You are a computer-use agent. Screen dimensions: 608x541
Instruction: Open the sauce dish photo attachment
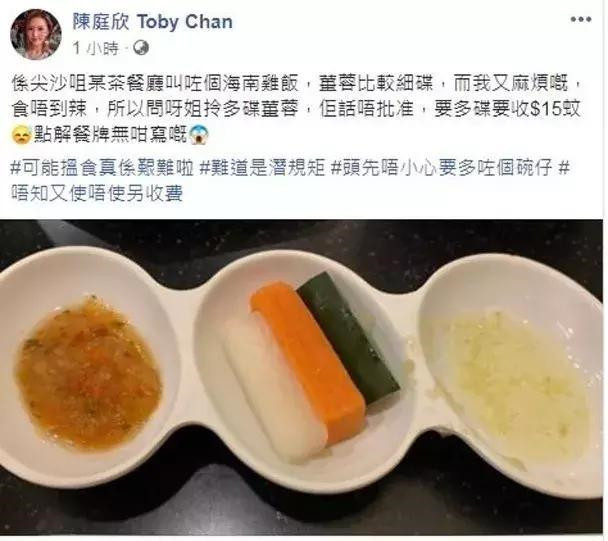tap(301, 377)
